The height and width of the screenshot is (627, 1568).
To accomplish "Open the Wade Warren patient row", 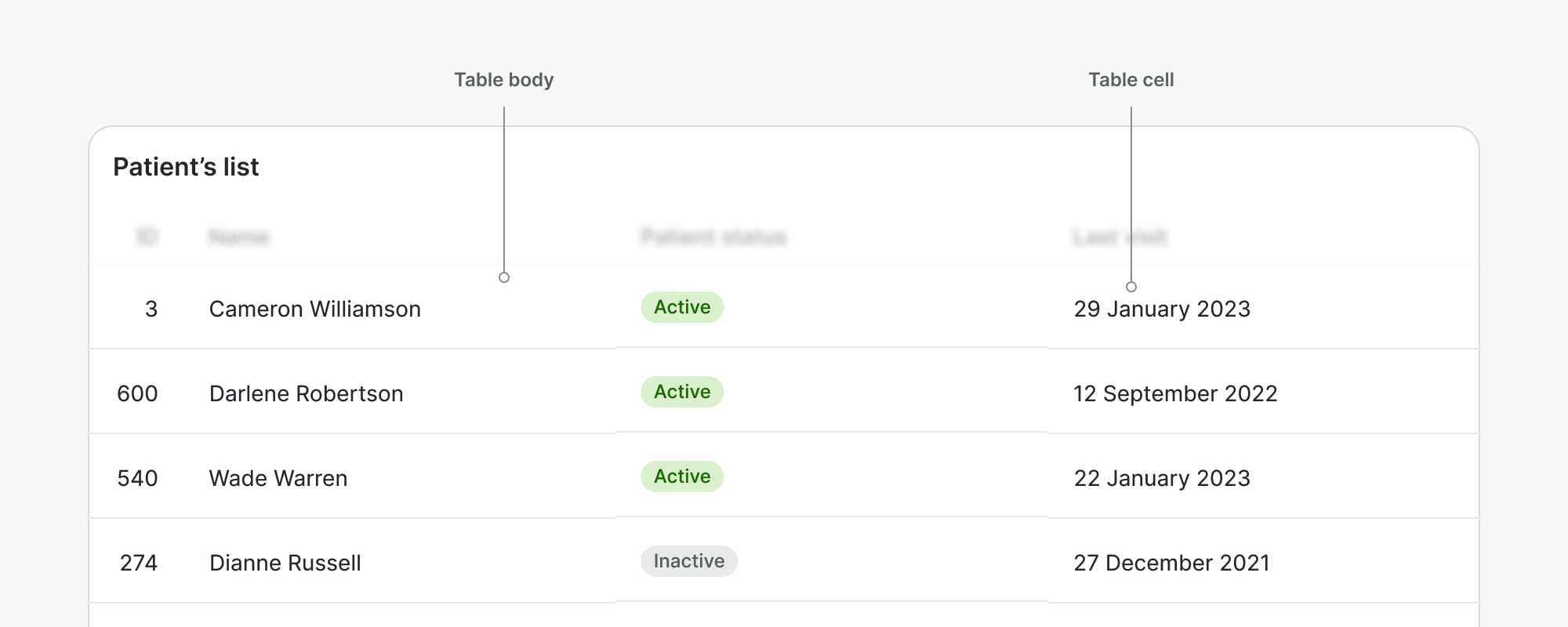I will [278, 478].
